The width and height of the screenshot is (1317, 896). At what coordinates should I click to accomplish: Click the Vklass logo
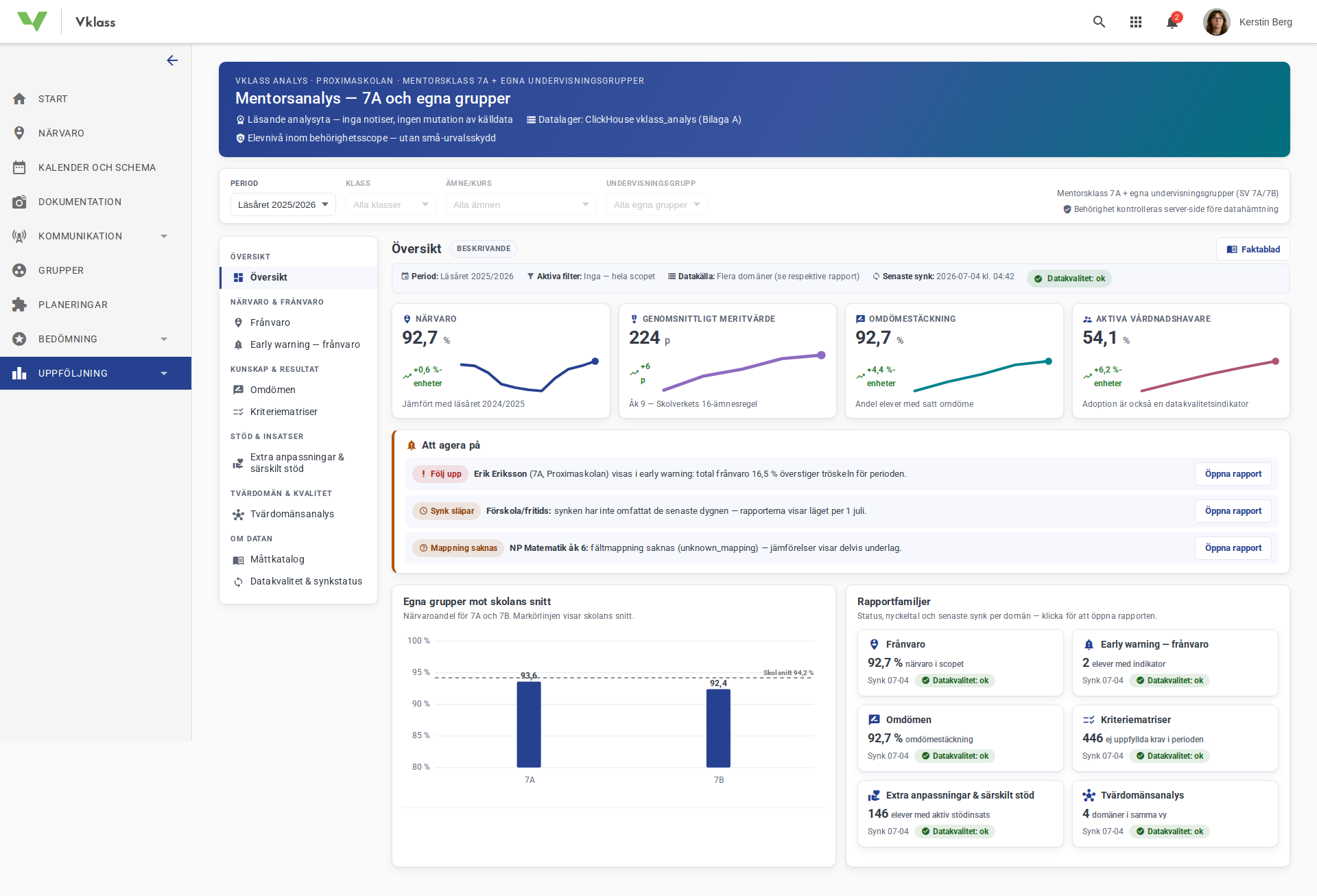[x=32, y=22]
